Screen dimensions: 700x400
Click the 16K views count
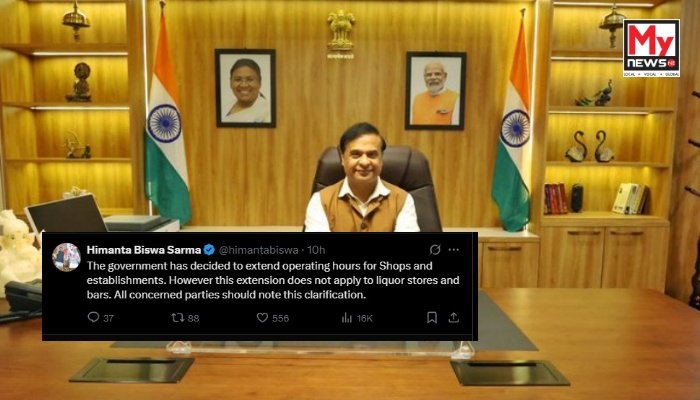point(364,318)
